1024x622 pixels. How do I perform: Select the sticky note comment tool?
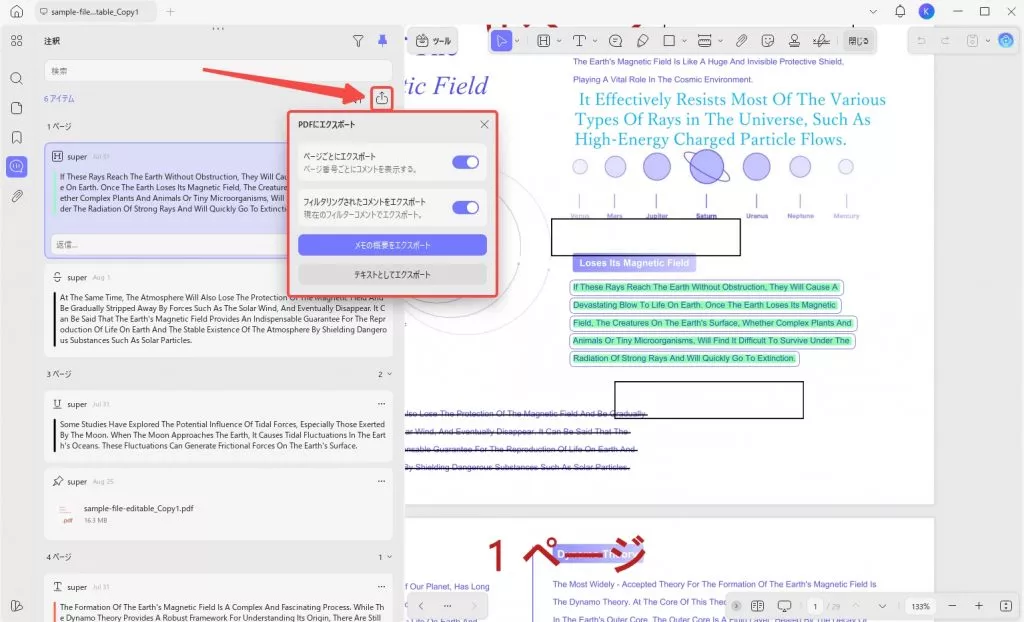point(615,41)
